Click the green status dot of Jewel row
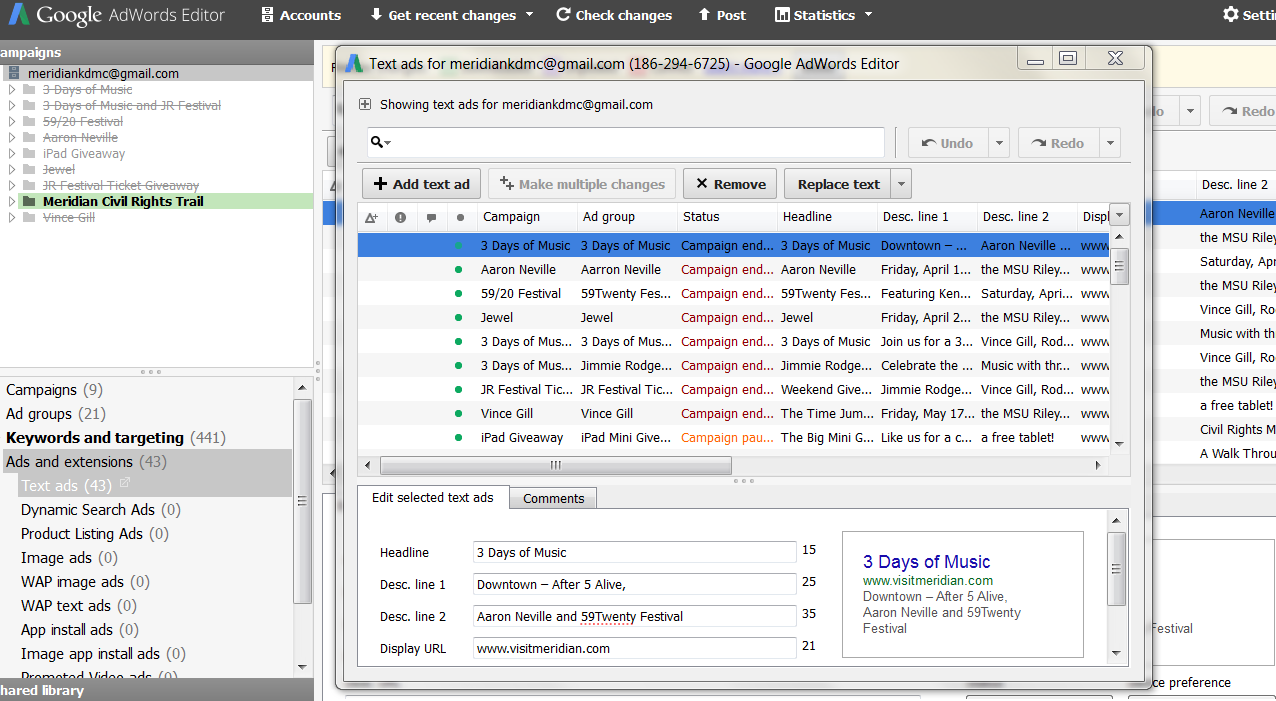The height and width of the screenshot is (701, 1276). click(x=459, y=318)
